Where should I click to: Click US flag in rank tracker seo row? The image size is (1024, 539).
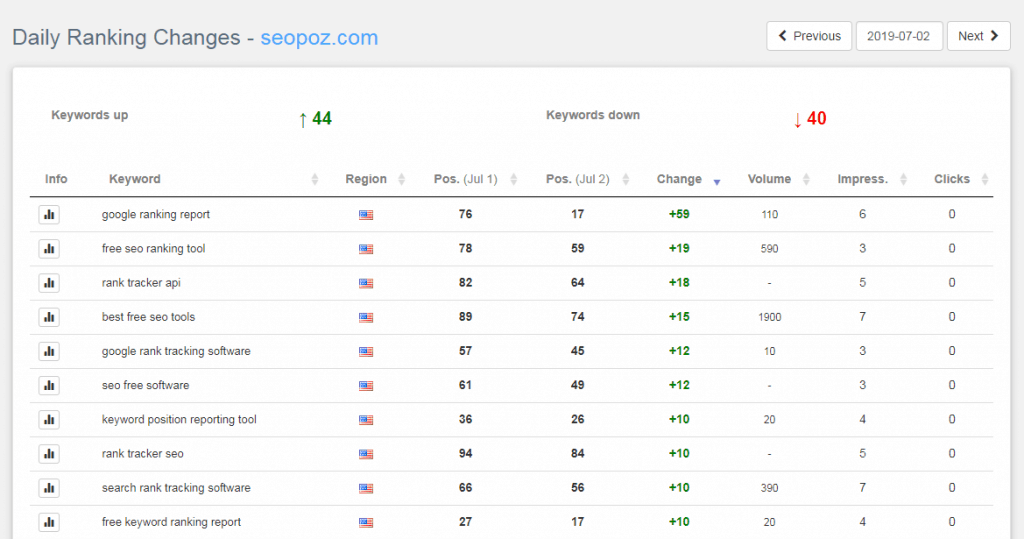coord(366,454)
